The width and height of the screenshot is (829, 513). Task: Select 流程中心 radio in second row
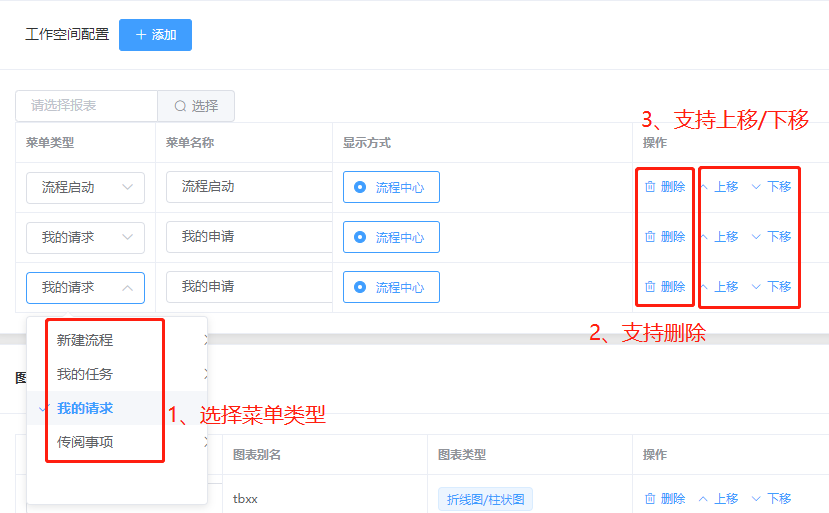pyautogui.click(x=391, y=237)
